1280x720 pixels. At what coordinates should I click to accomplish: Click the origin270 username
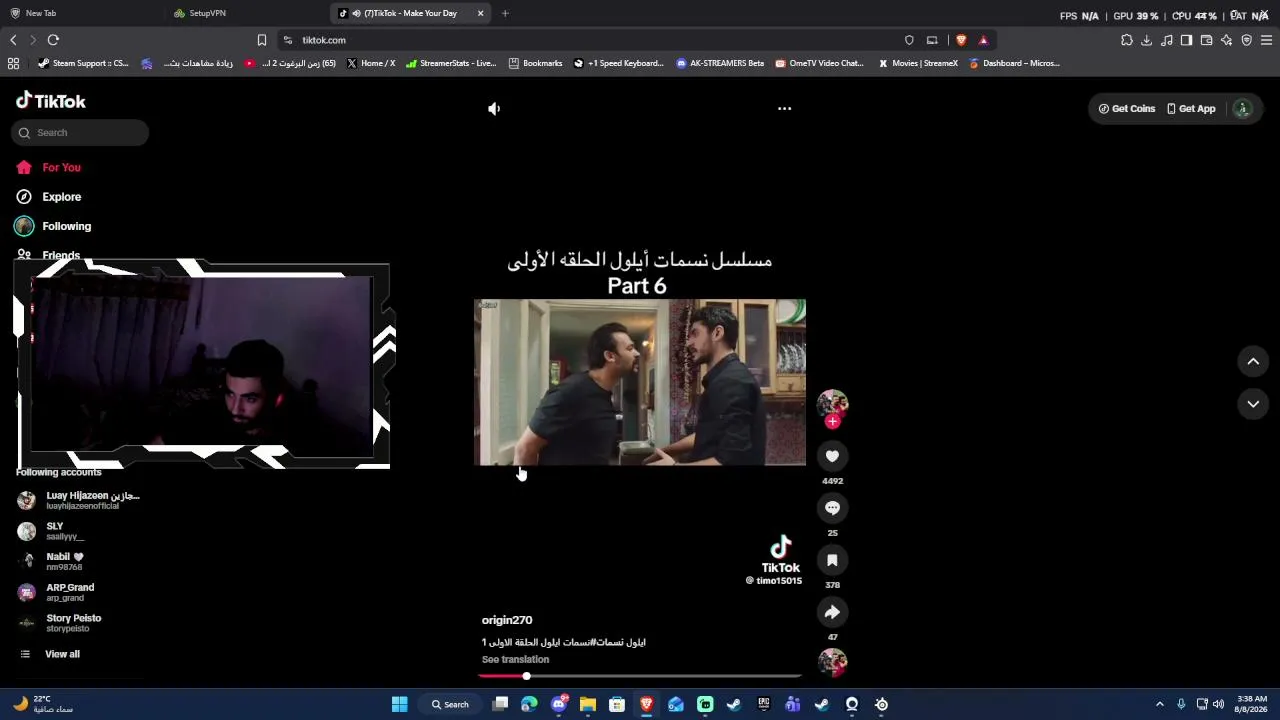click(x=507, y=620)
